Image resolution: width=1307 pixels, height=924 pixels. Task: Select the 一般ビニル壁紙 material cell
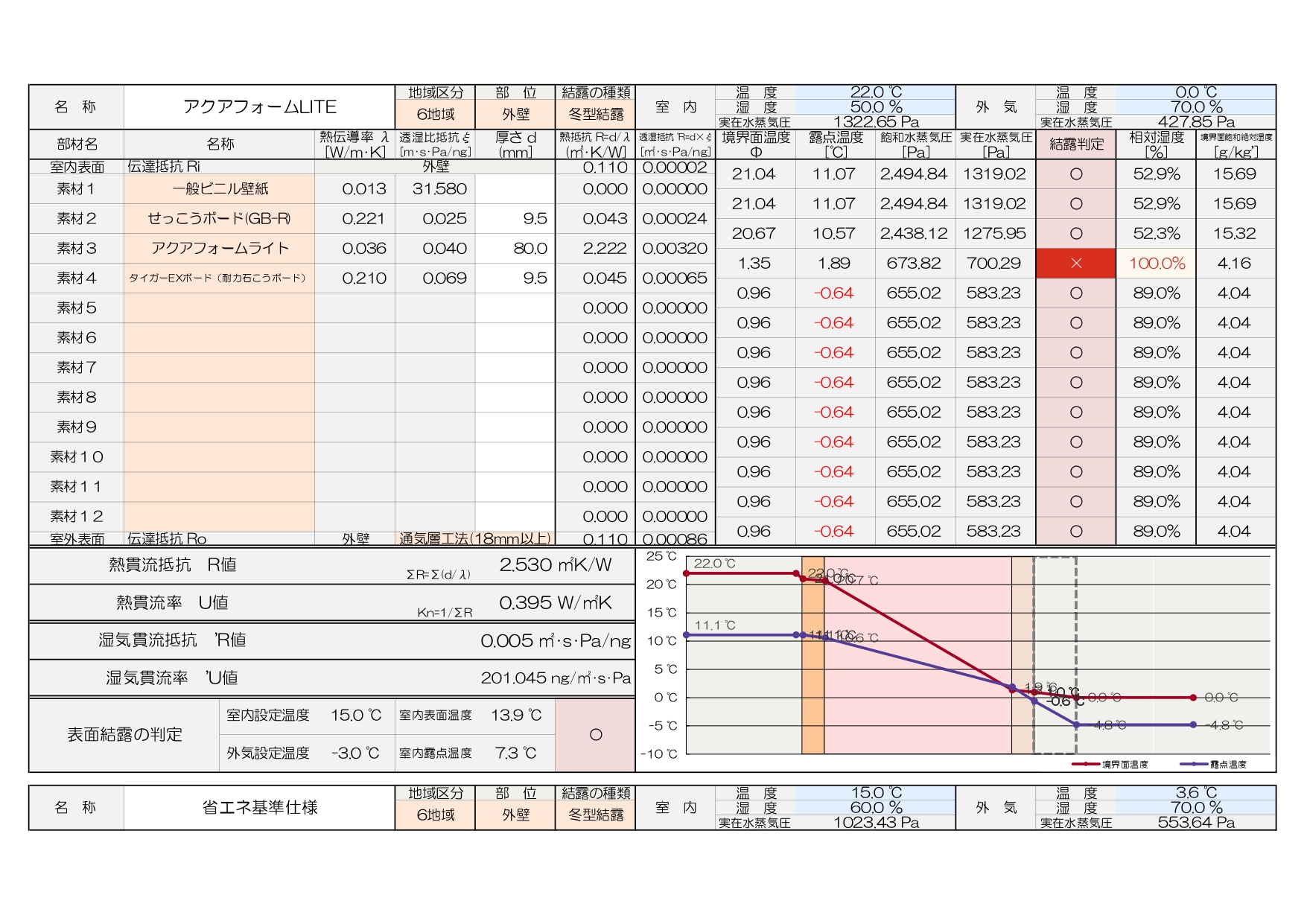pyautogui.click(x=219, y=189)
